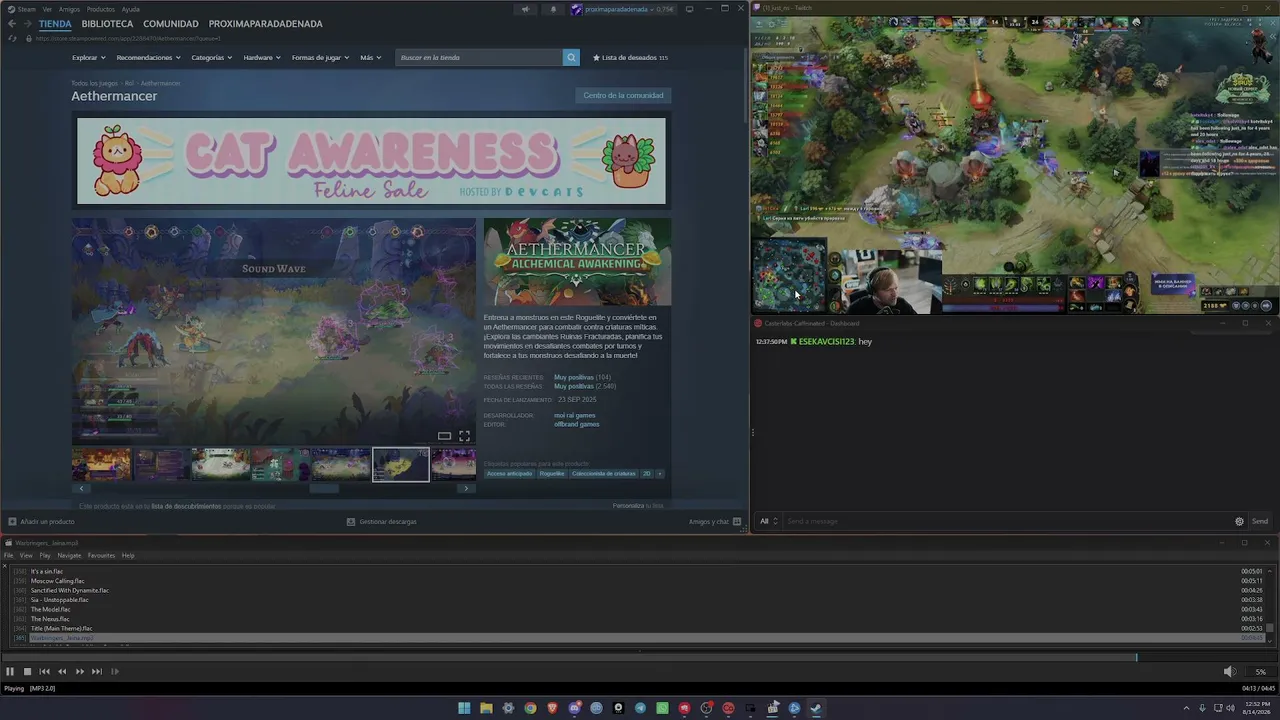Open the mol rai games developer link
The width and height of the screenshot is (1280, 720).
575,415
